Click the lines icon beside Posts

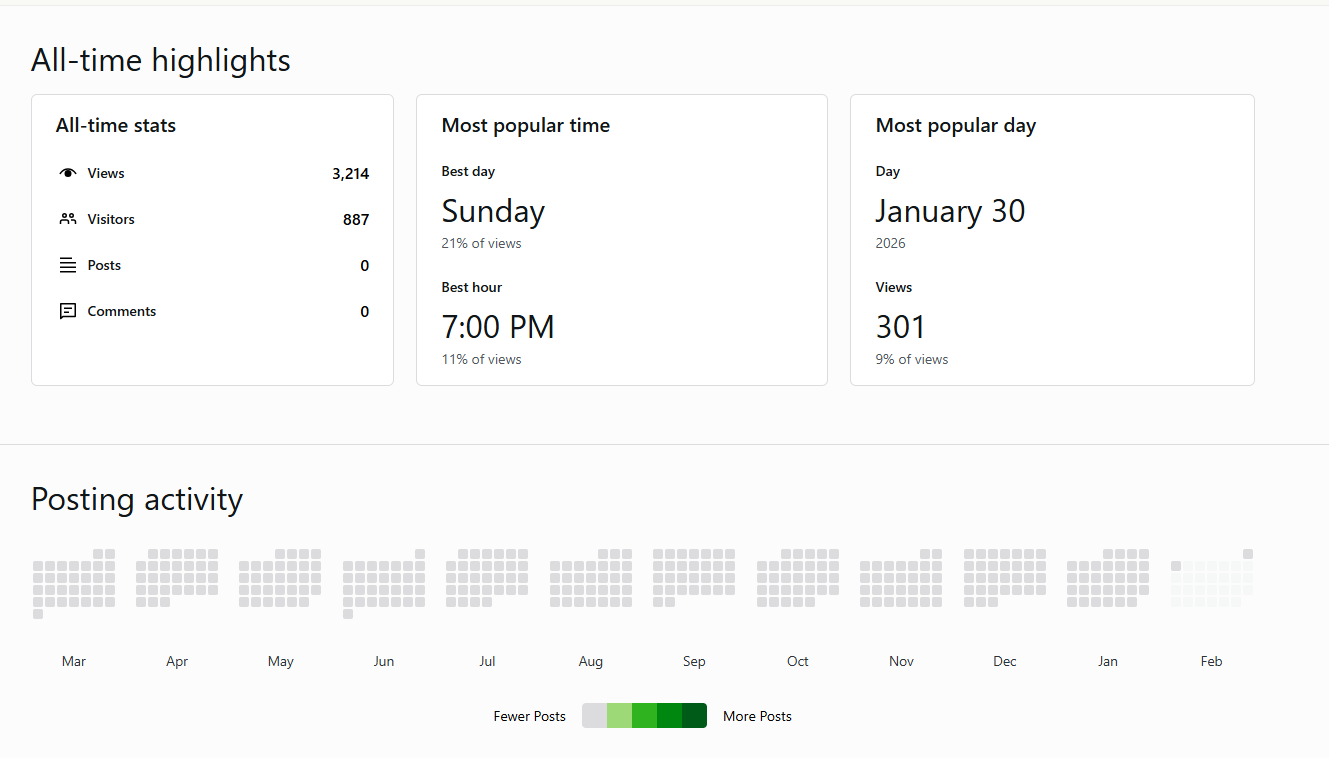[x=68, y=265]
